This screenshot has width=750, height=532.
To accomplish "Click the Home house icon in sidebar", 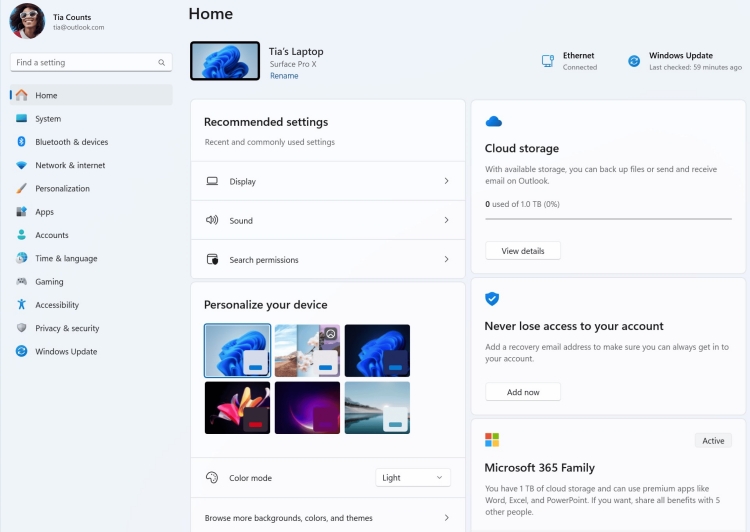I will [x=22, y=95].
